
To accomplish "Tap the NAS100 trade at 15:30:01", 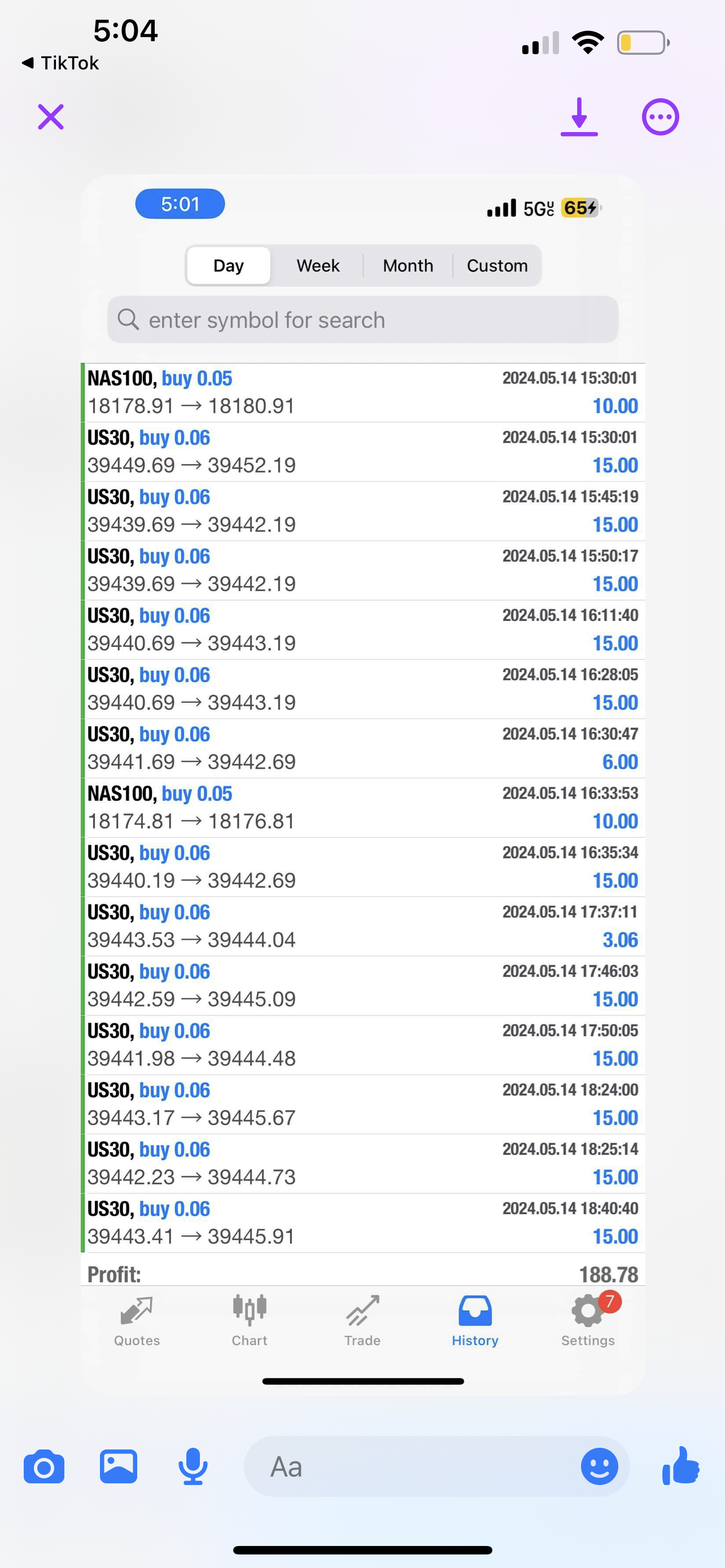I will pyautogui.click(x=363, y=393).
